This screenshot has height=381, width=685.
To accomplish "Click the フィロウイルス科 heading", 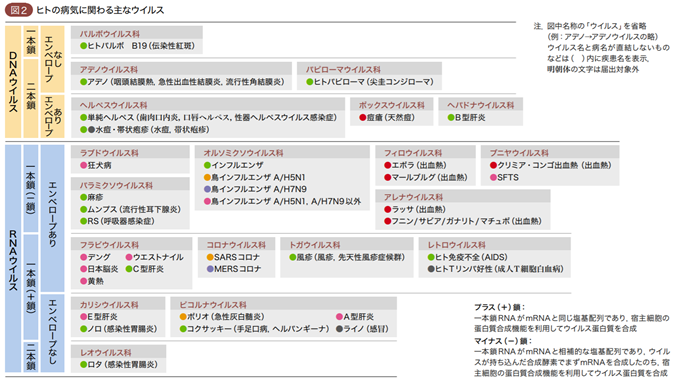I will [413, 153].
